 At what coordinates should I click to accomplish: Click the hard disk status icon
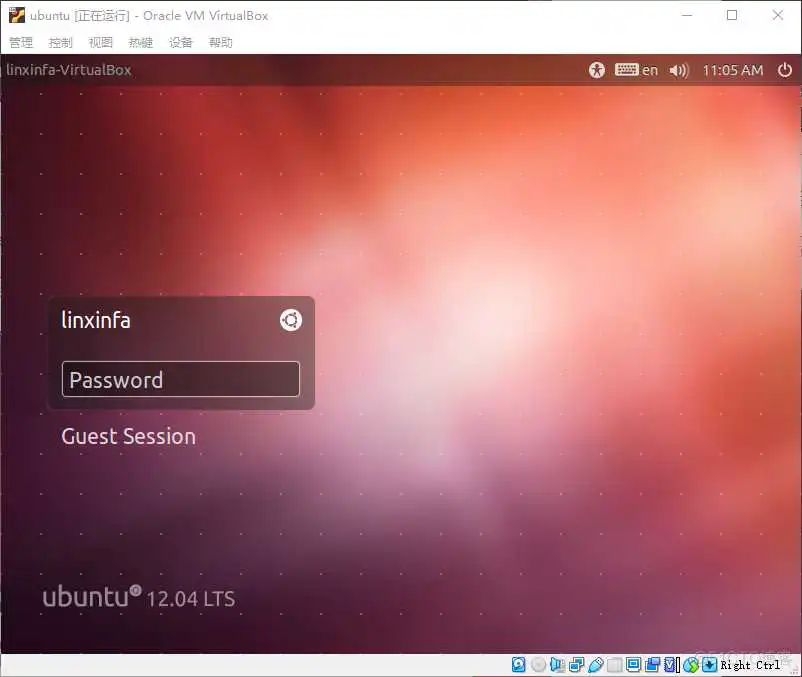(516, 664)
